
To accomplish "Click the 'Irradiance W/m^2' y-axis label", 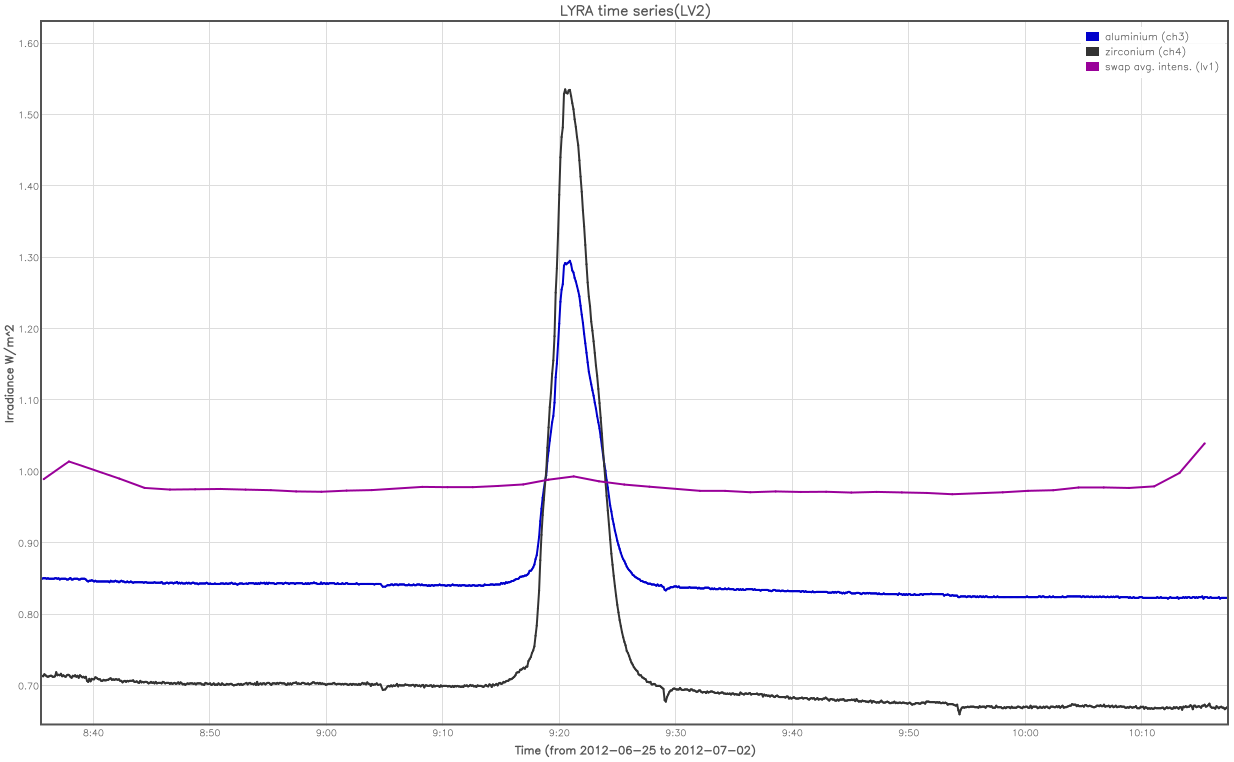I will (10, 373).
